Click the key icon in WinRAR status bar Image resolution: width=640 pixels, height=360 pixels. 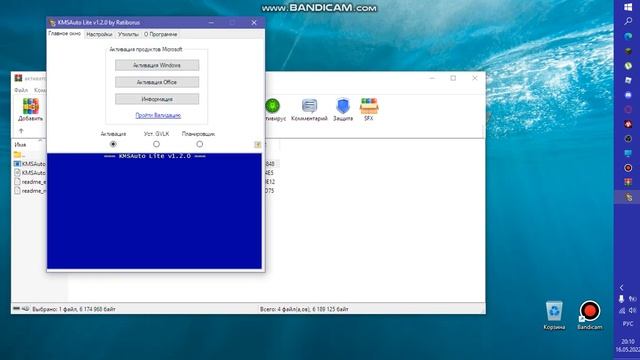pos(25,309)
